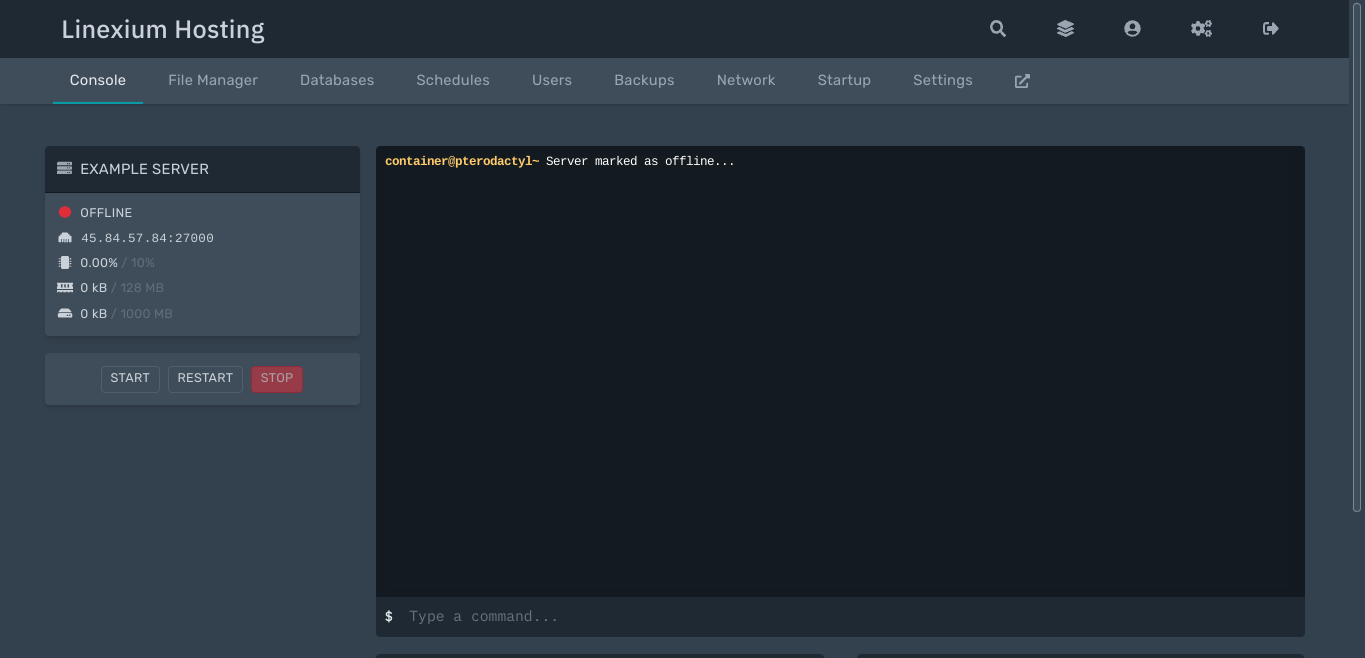
Task: Open the server list layers icon
Action: (x=1065, y=29)
